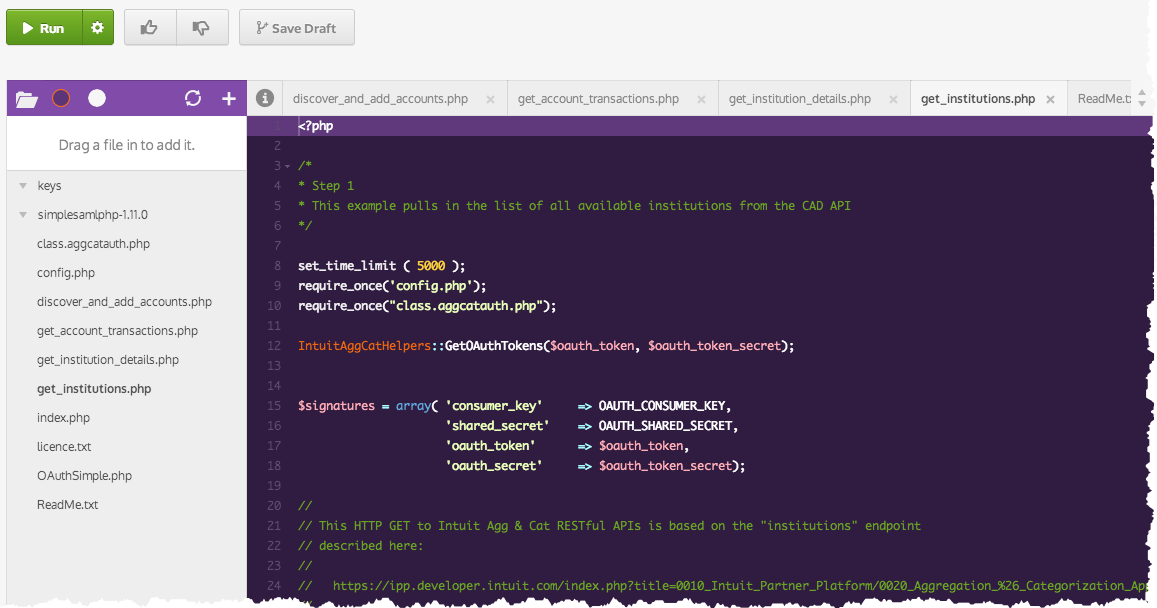This screenshot has height=608, width=1157.
Task: Open discover_and_add_accounts.php in file list
Action: point(124,302)
